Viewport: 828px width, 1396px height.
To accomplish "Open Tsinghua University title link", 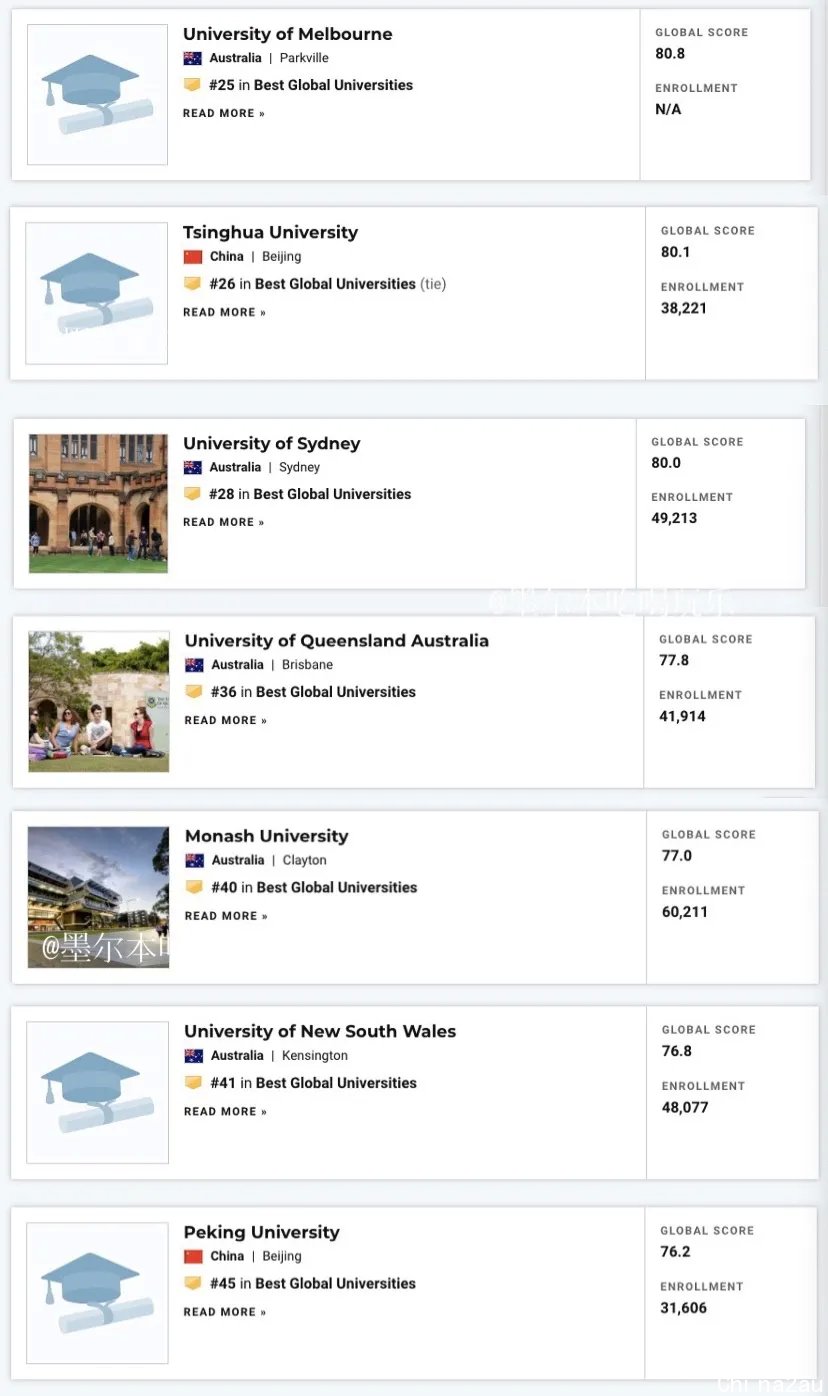I will tap(270, 232).
